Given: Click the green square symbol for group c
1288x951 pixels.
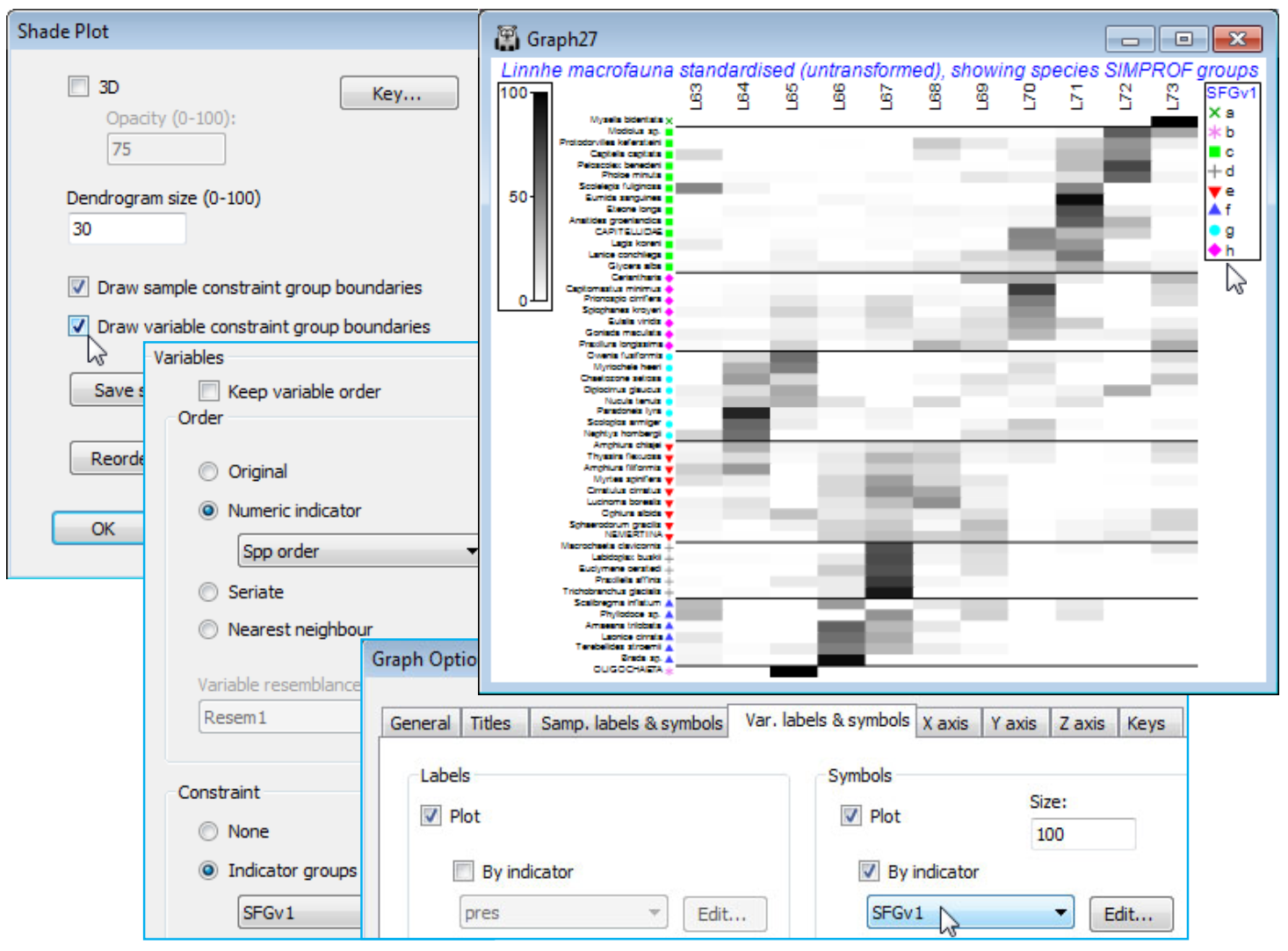Looking at the screenshot, I should point(1215,152).
